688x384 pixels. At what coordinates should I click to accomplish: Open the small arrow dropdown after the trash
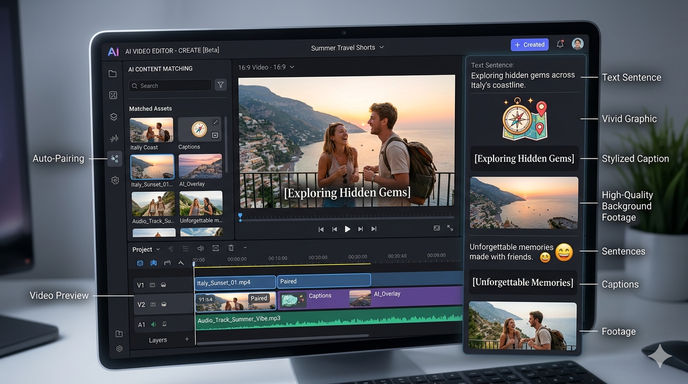point(245,248)
